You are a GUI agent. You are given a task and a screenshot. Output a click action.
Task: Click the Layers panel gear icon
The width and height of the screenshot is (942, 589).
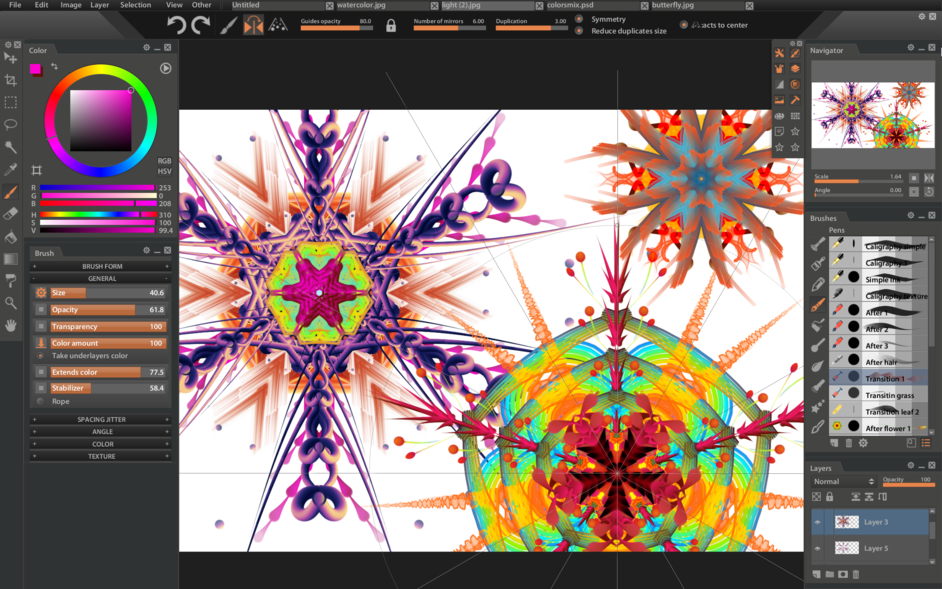[911, 467]
